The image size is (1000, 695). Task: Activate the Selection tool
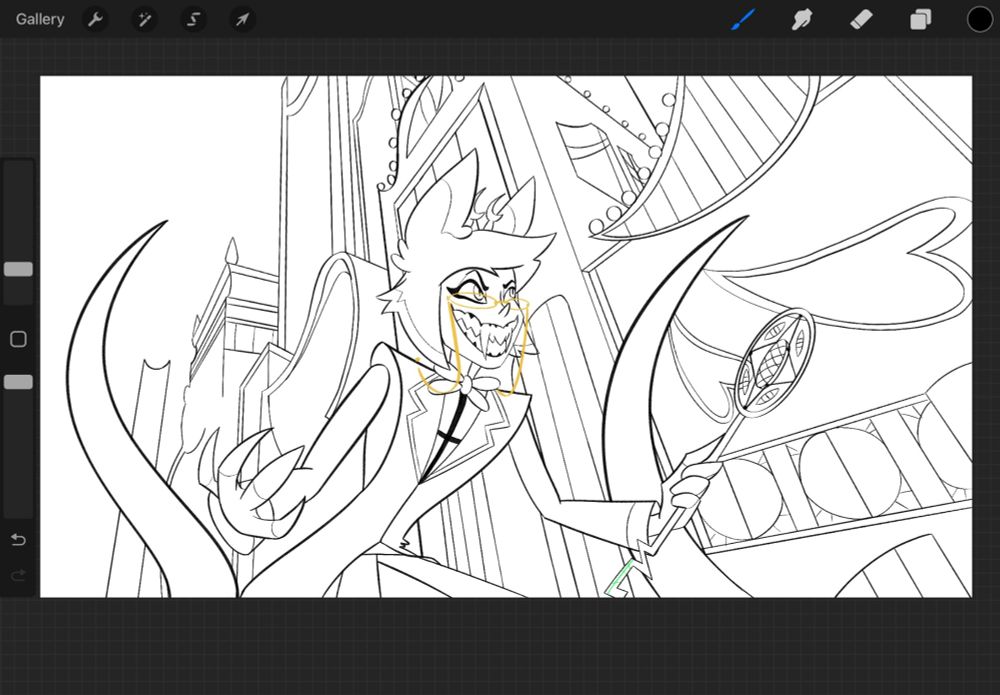pos(193,20)
